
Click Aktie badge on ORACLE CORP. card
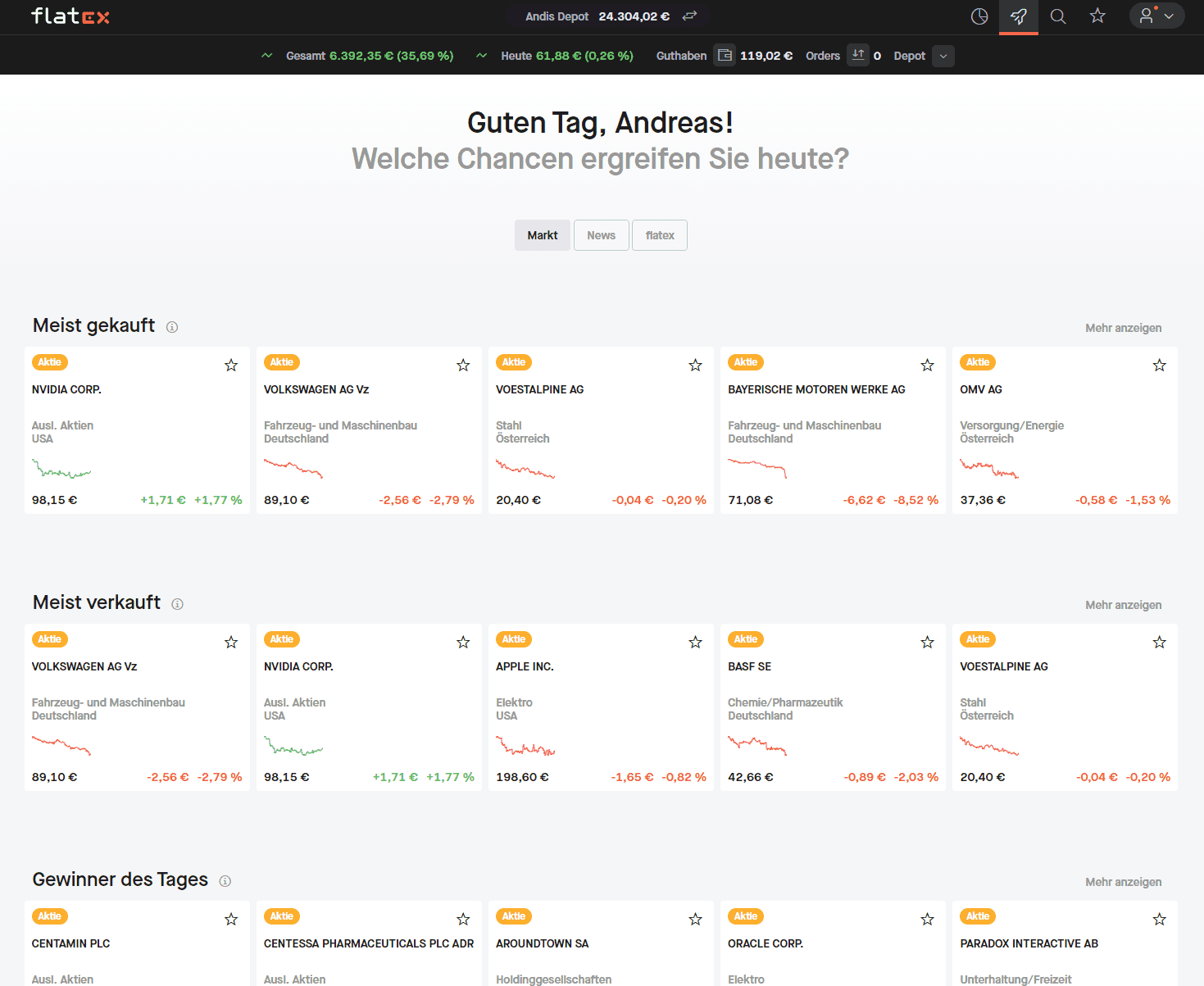coord(746,916)
